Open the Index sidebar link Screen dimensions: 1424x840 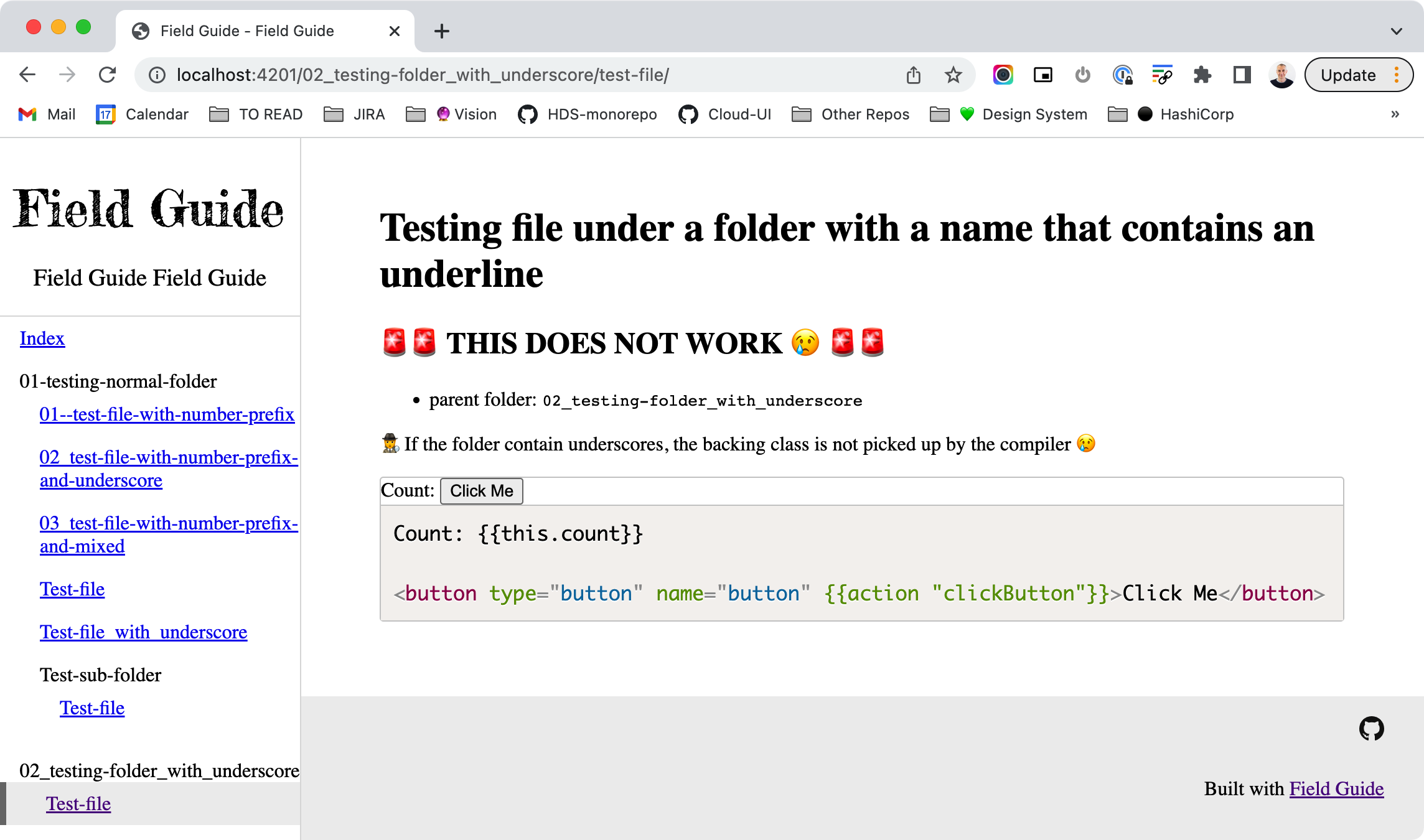point(42,338)
